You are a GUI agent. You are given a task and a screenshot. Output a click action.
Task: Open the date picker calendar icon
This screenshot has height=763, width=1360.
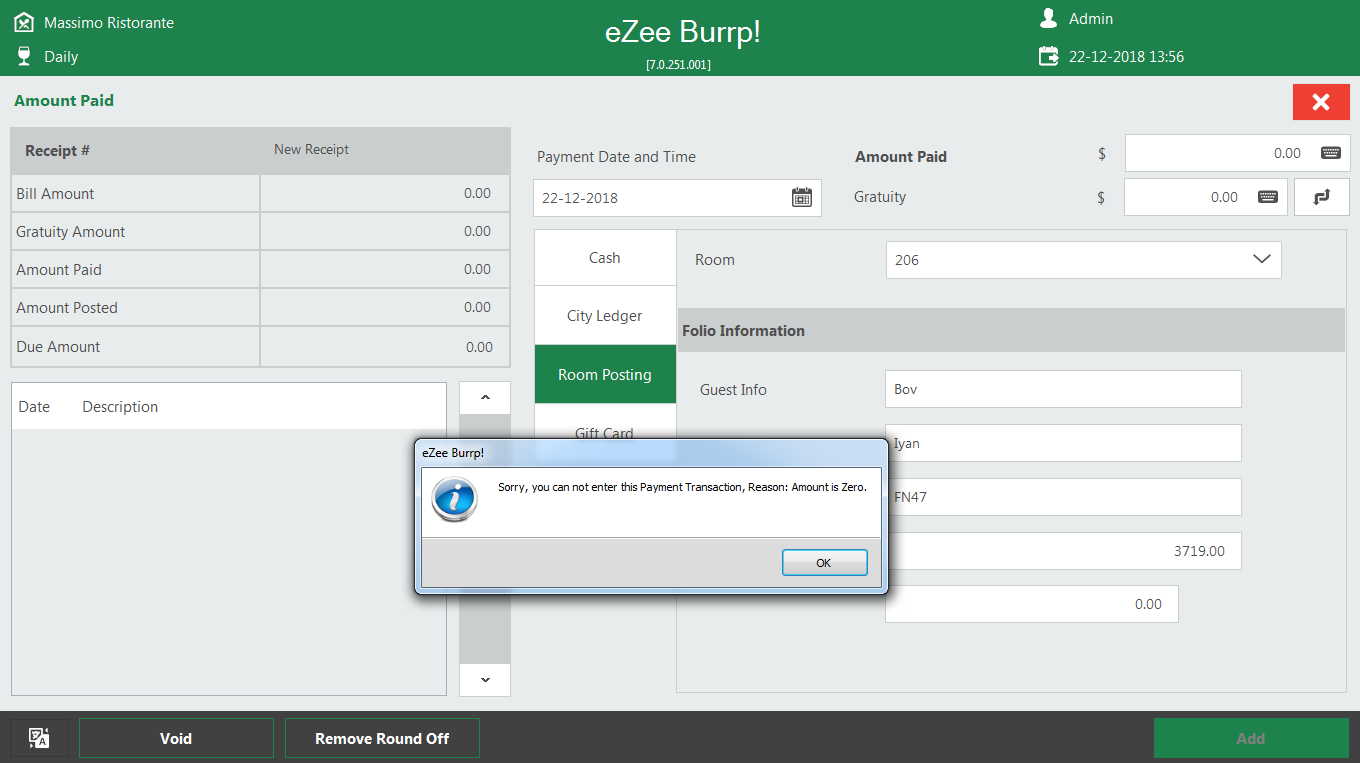click(x=802, y=198)
